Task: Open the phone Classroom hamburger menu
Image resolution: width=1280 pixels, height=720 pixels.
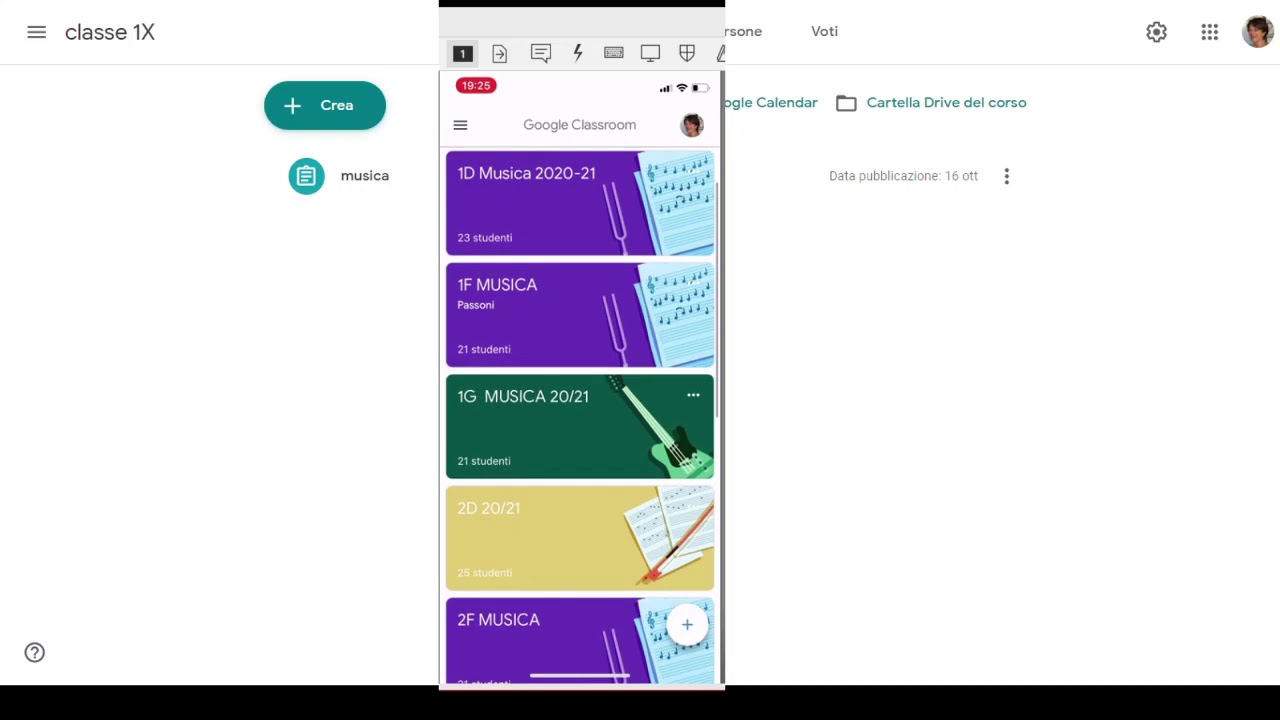Action: [x=460, y=125]
